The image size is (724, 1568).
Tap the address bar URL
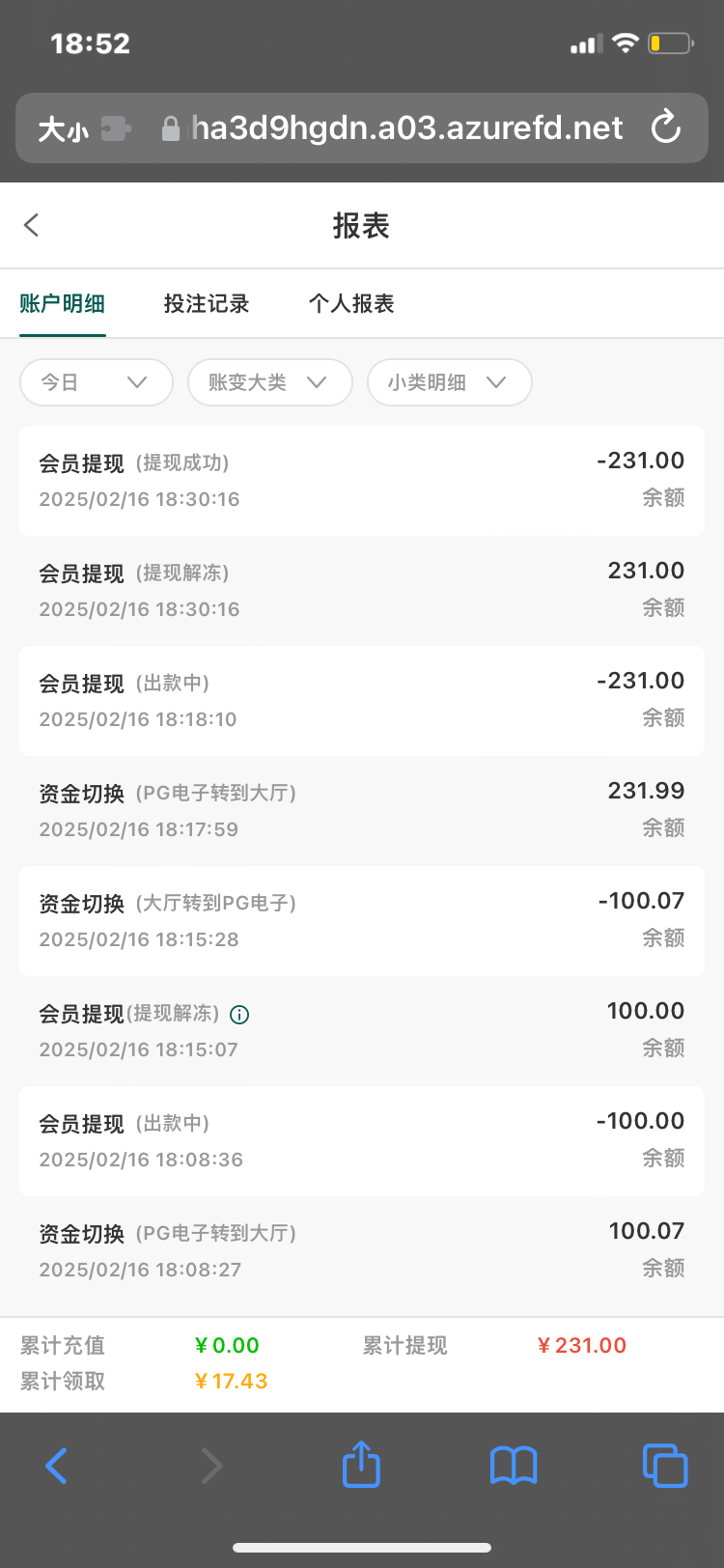405,128
